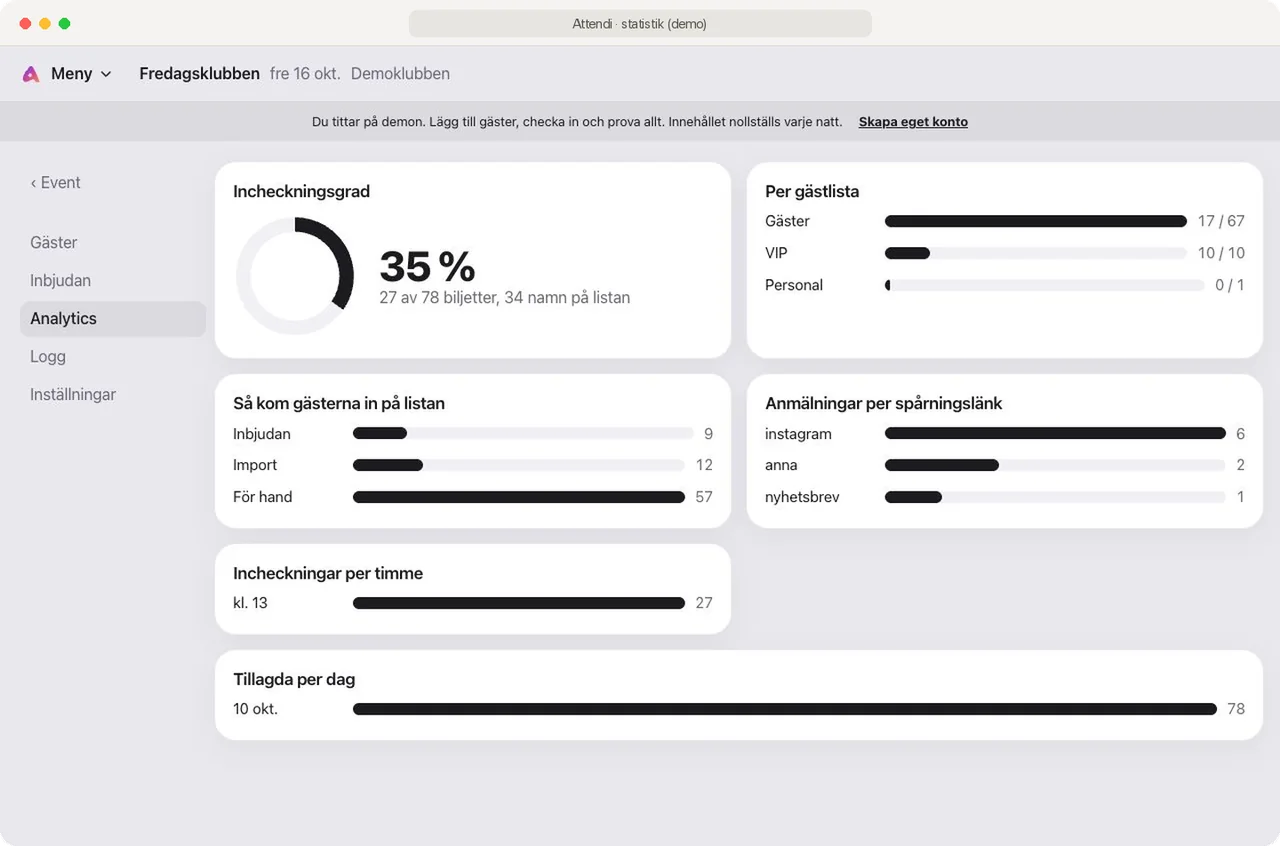Click the Skapa eget konto link
Viewport: 1280px width, 846px height.
[913, 122]
